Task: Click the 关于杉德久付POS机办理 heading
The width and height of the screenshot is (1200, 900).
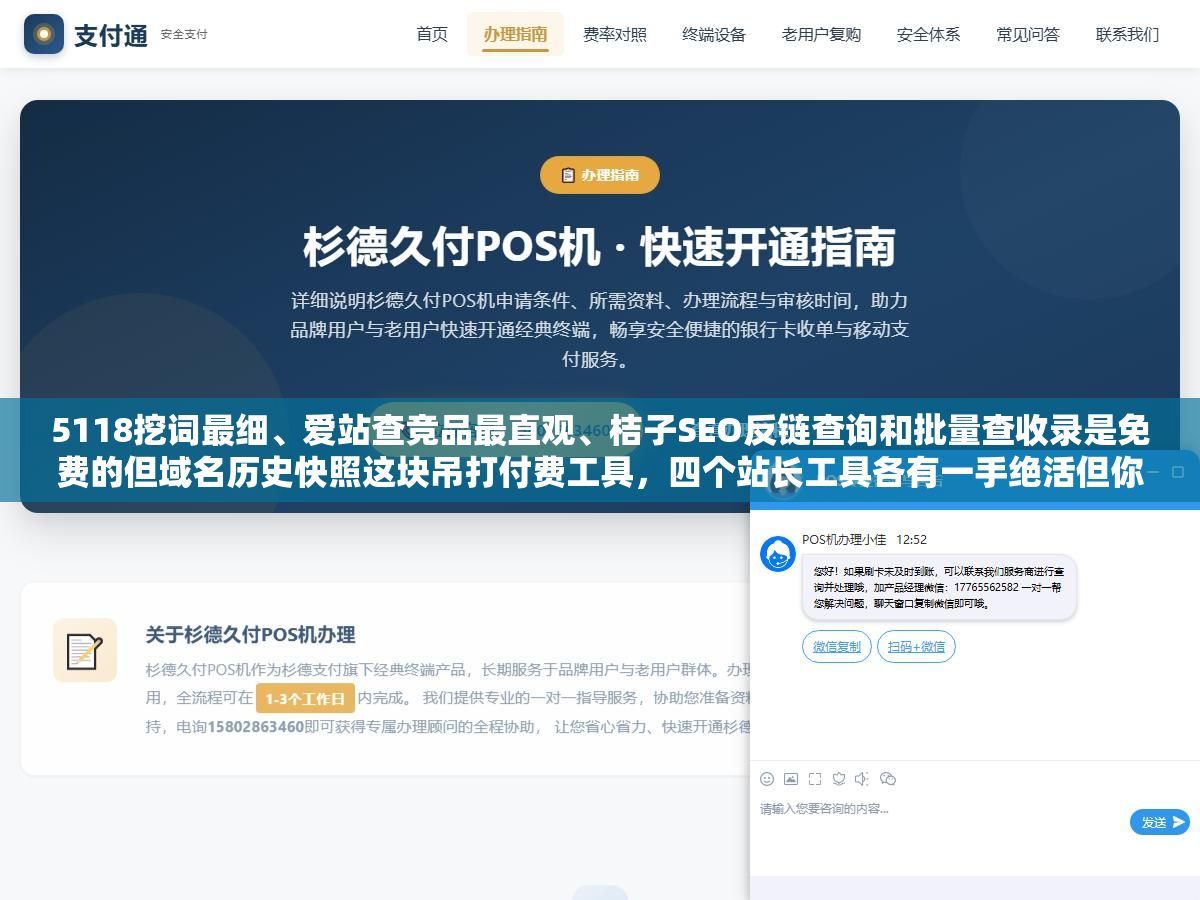Action: tap(250, 634)
